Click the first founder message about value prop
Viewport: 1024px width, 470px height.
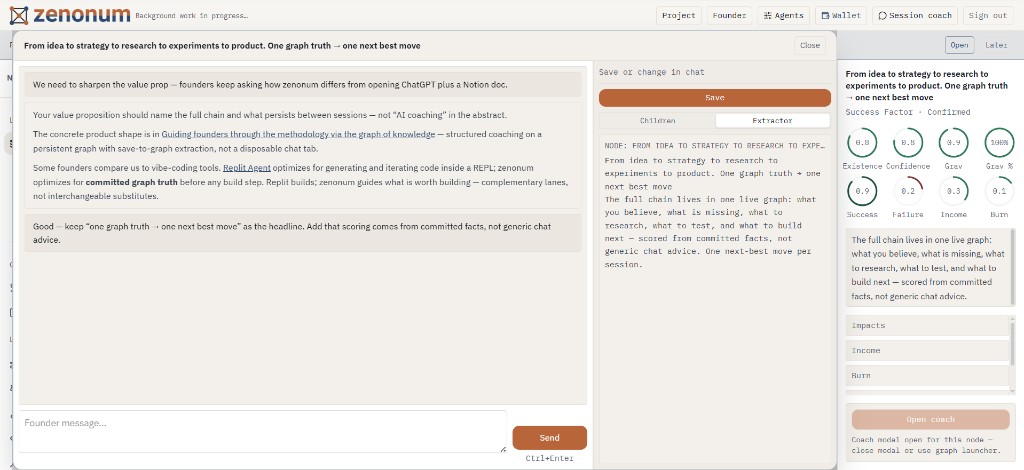pyautogui.click(x=303, y=84)
